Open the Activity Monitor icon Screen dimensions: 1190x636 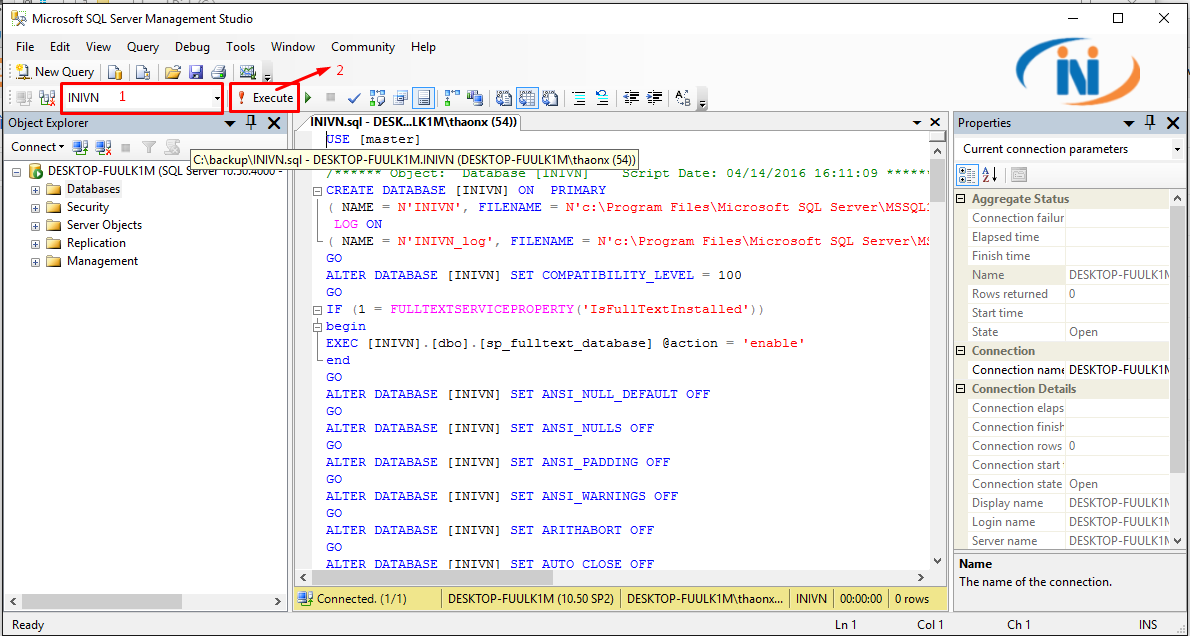247,72
